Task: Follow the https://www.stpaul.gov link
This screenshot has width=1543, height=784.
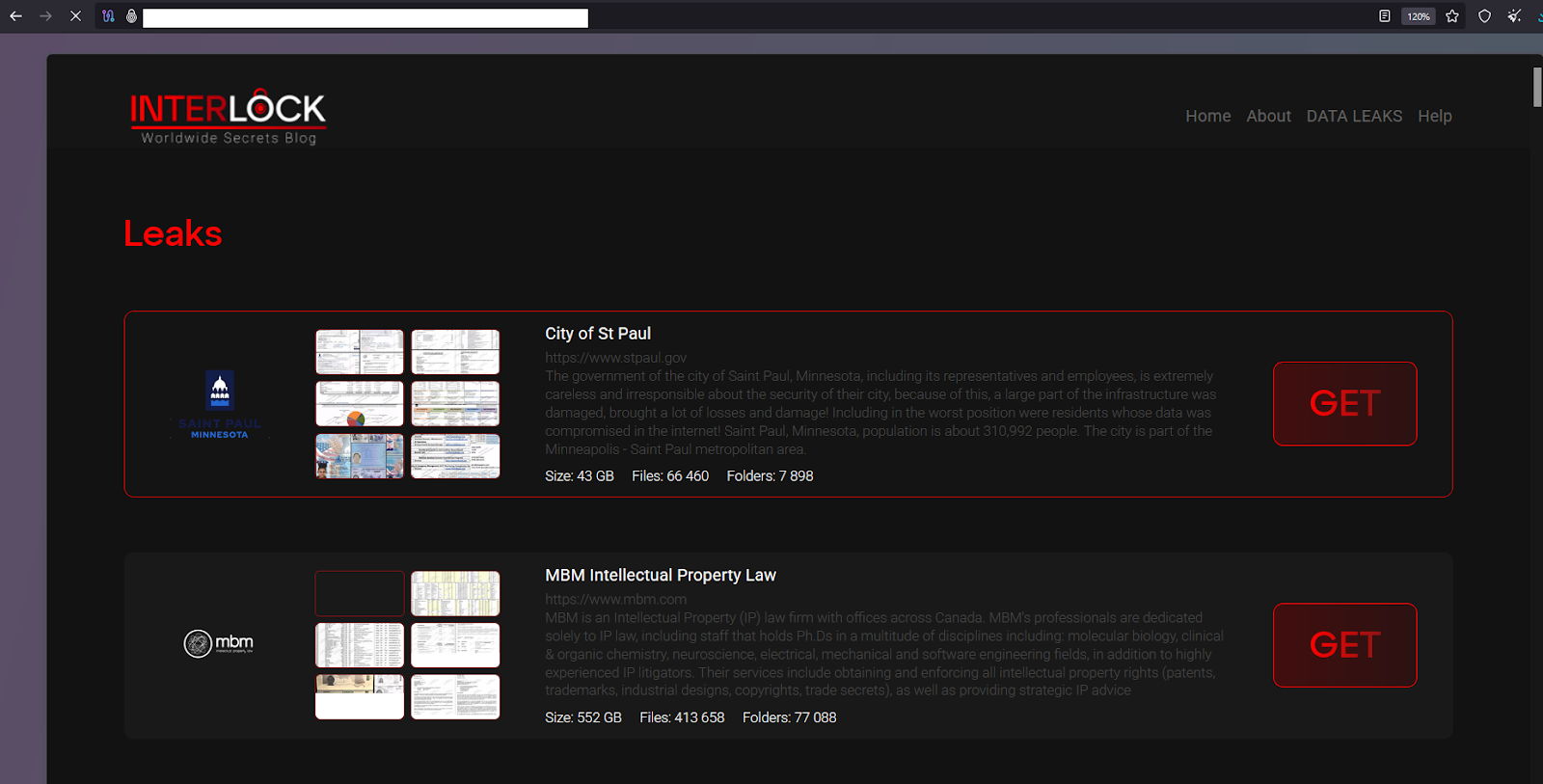Action: pos(616,358)
